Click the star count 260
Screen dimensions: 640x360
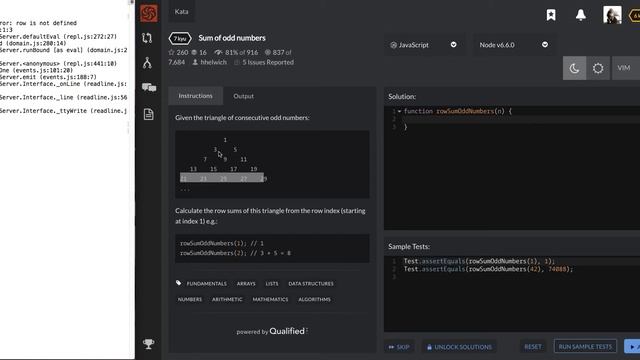(178, 52)
